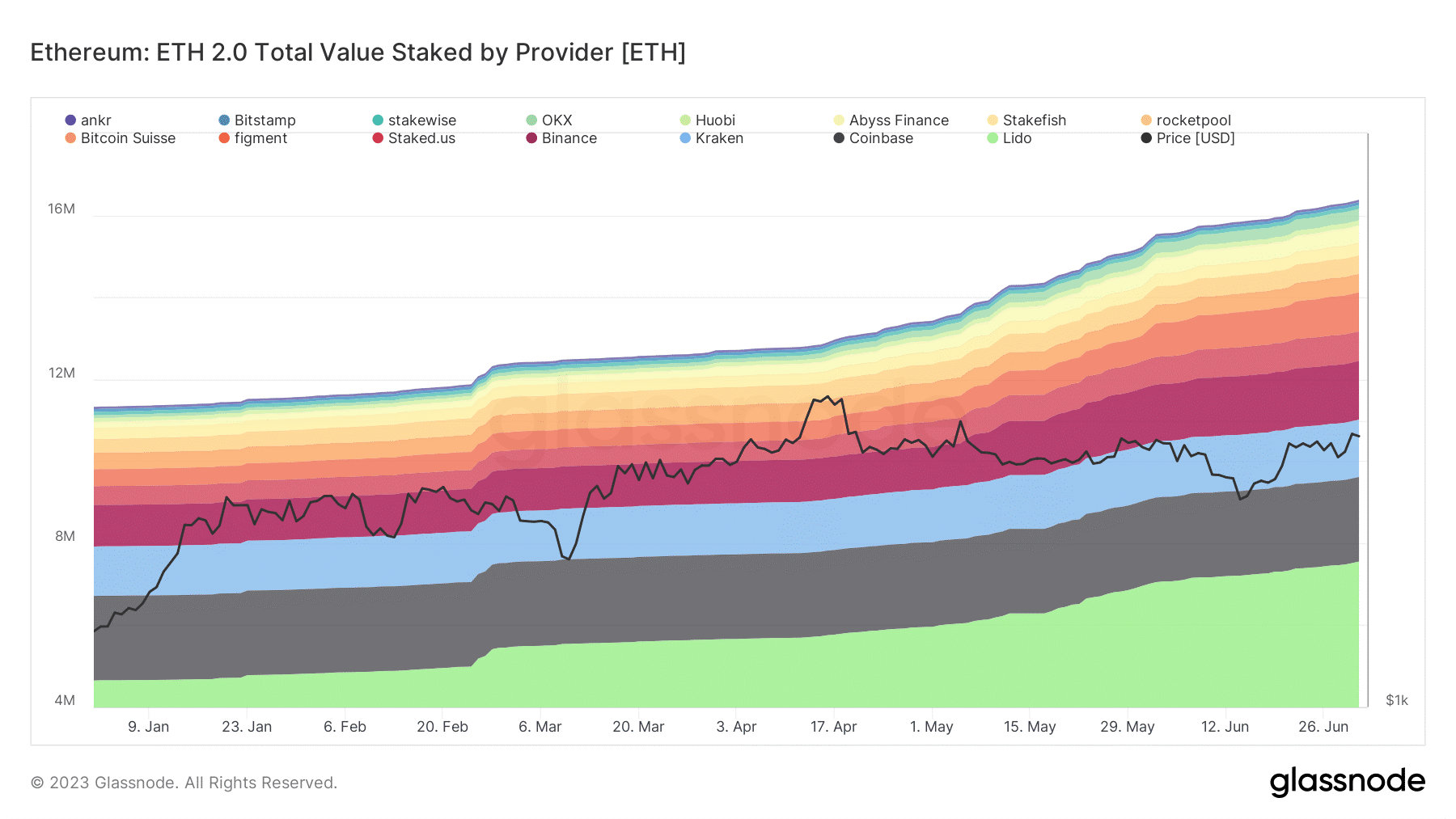Screen dimensions: 1456x819
Task: Toggle the rocketpool legend entry
Action: click(1186, 120)
